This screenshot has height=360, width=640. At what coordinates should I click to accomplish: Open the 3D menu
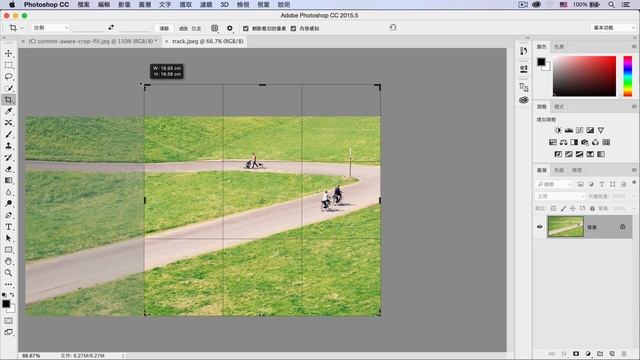coord(224,4)
